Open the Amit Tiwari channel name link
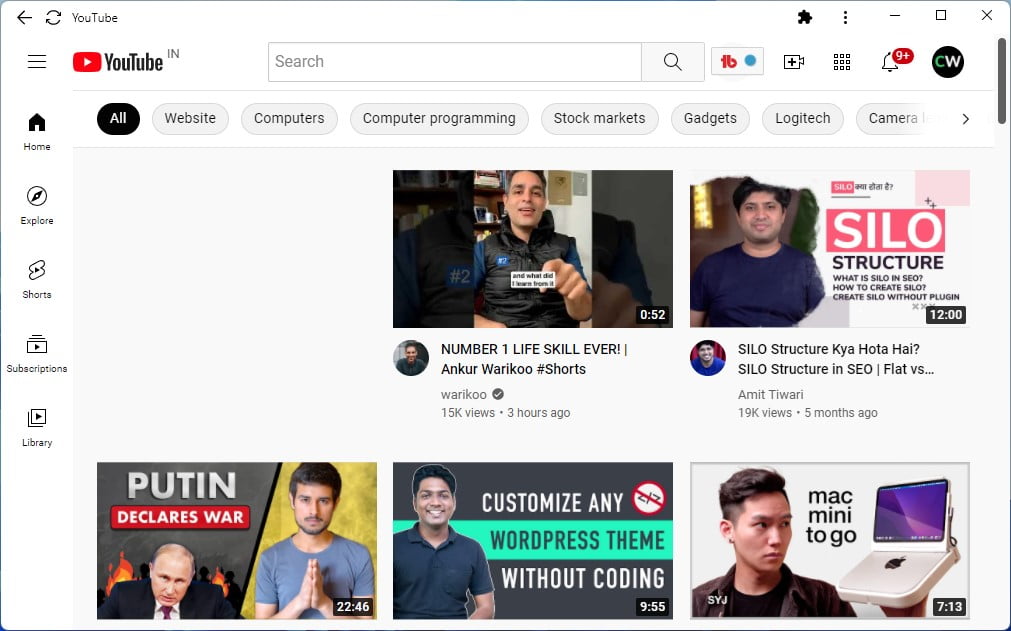 tap(771, 394)
